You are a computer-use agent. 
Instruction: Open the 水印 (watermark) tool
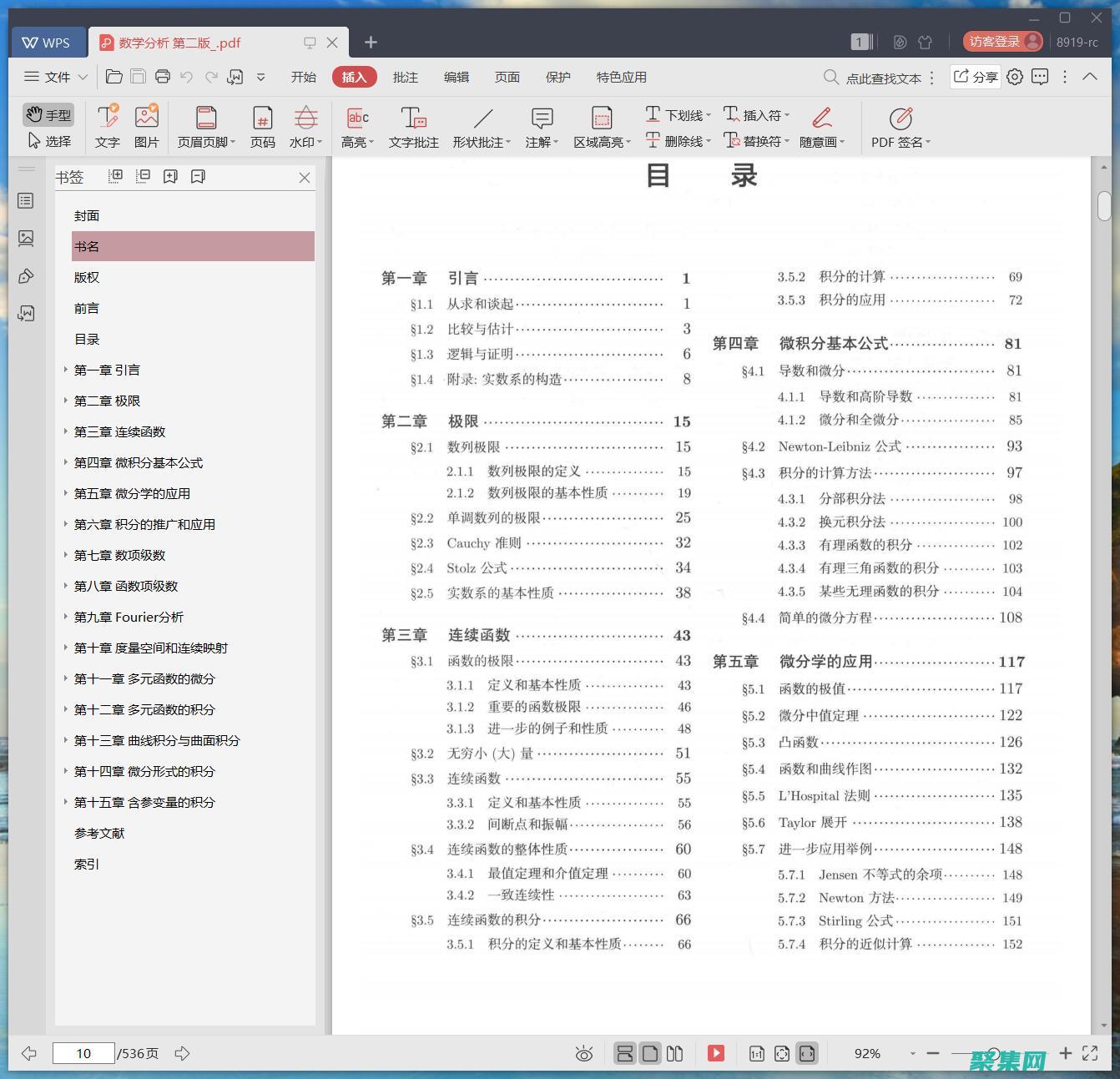point(304,127)
